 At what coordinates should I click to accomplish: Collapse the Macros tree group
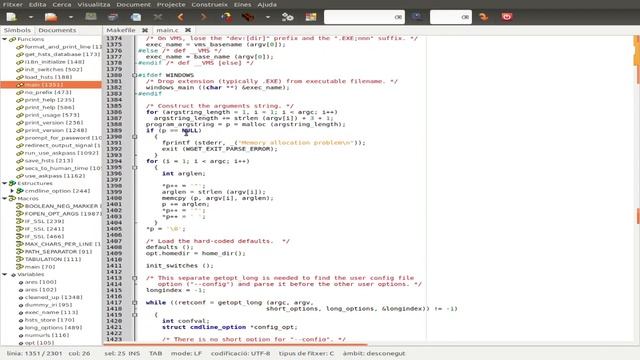[4, 198]
